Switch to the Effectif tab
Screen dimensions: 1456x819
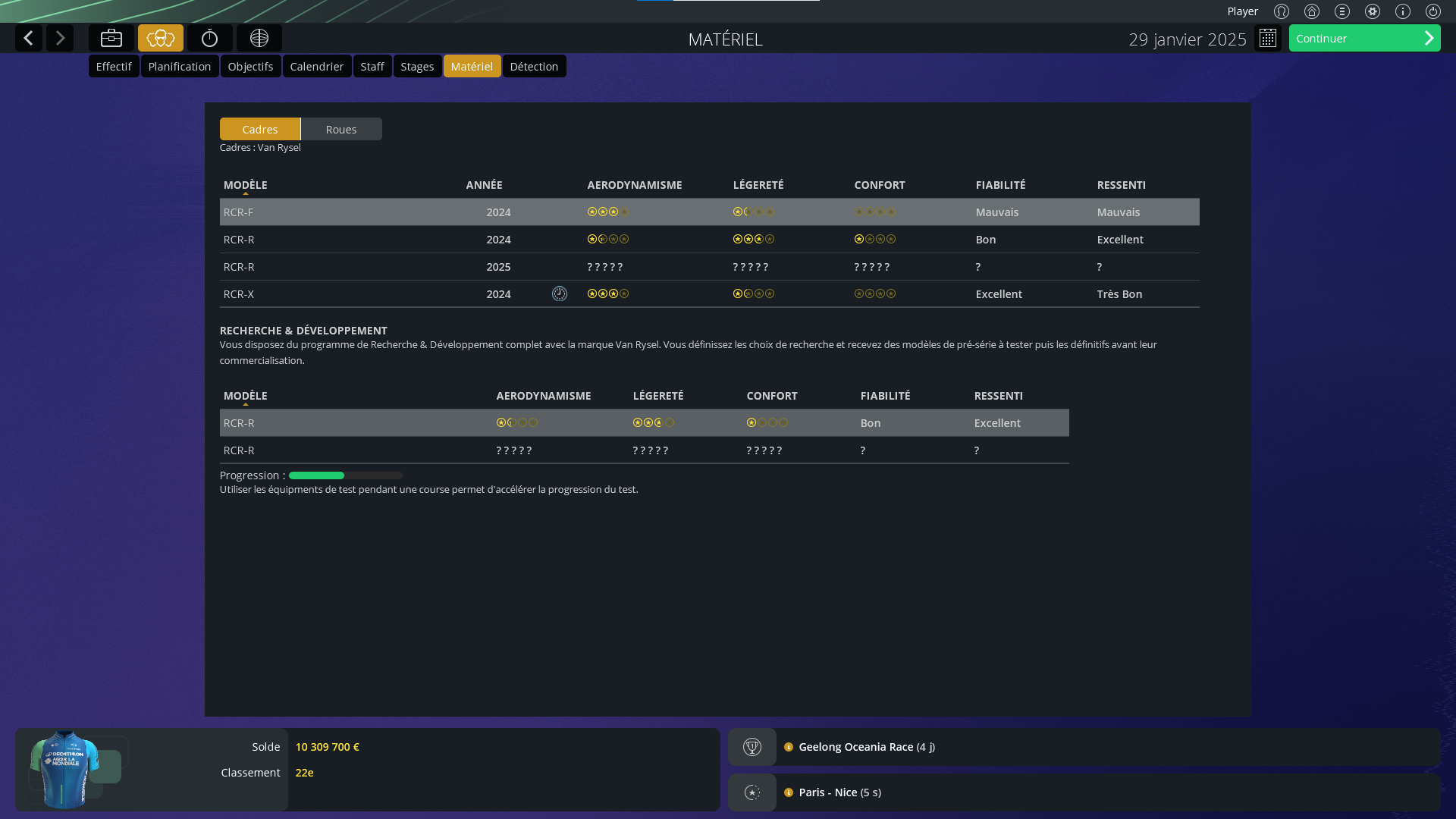tap(114, 66)
